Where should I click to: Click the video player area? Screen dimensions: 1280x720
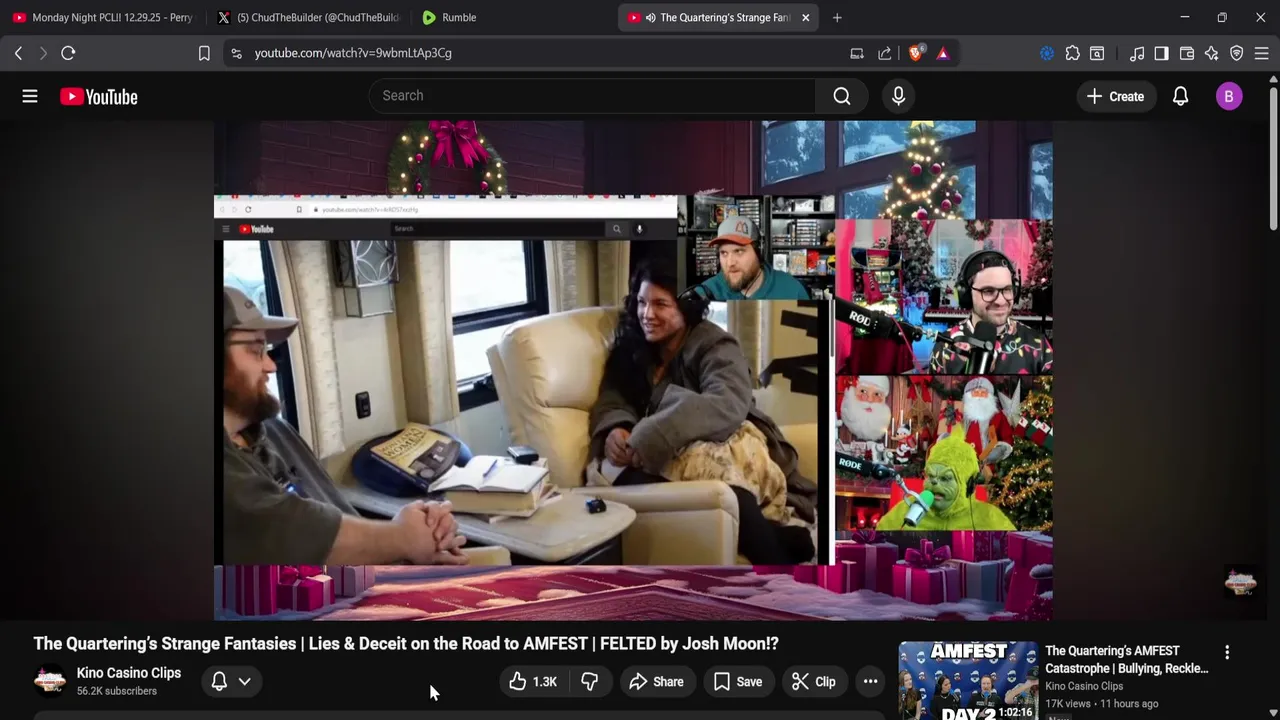[x=633, y=370]
